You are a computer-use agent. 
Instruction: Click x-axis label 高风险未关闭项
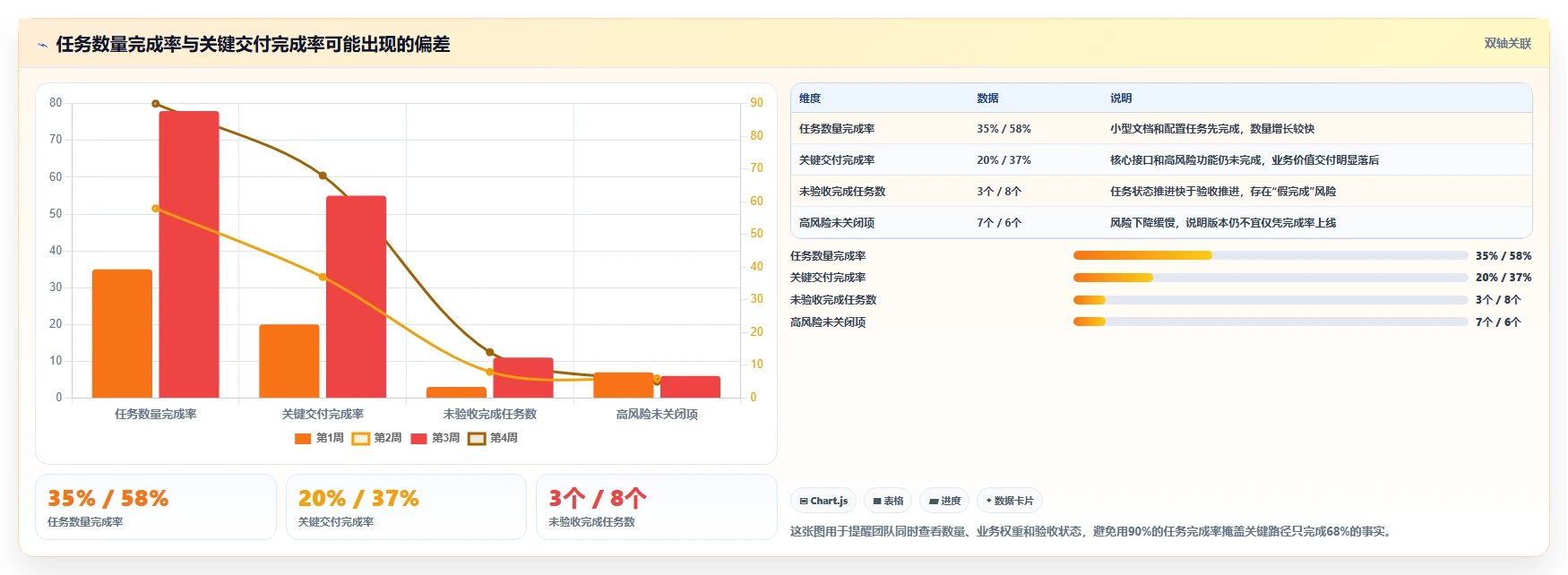tap(657, 414)
